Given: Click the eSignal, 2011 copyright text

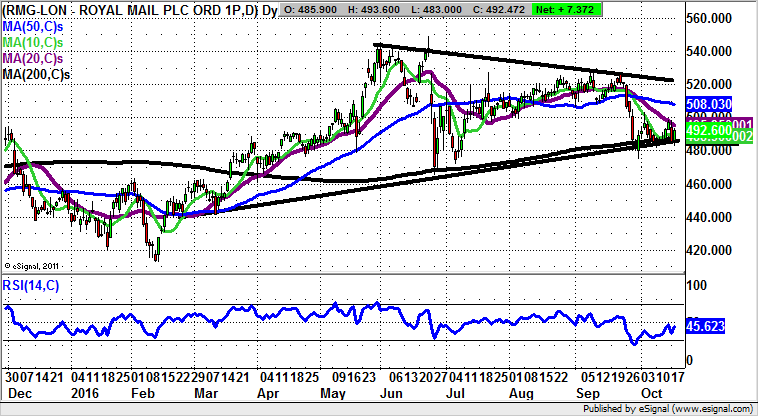Looking at the screenshot, I should pyautogui.click(x=35, y=265).
